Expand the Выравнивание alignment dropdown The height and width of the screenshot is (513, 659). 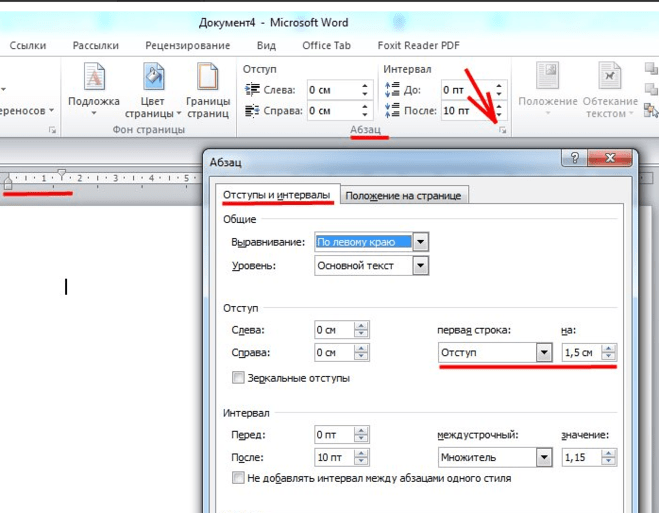pyautogui.click(x=421, y=242)
